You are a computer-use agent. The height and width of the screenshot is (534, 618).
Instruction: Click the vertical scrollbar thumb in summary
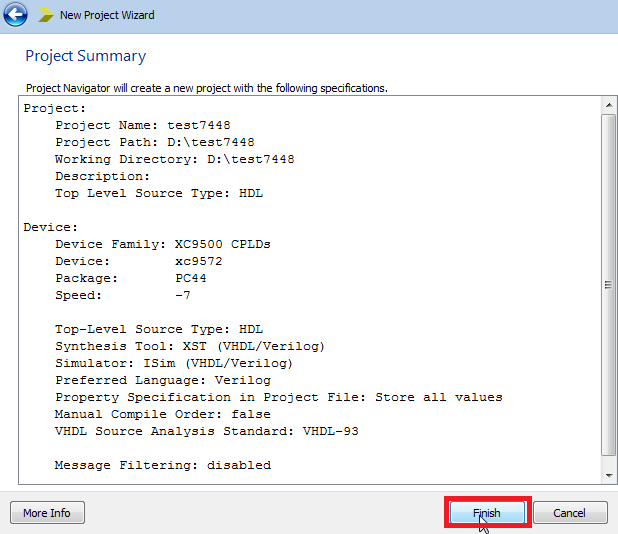click(x=609, y=285)
